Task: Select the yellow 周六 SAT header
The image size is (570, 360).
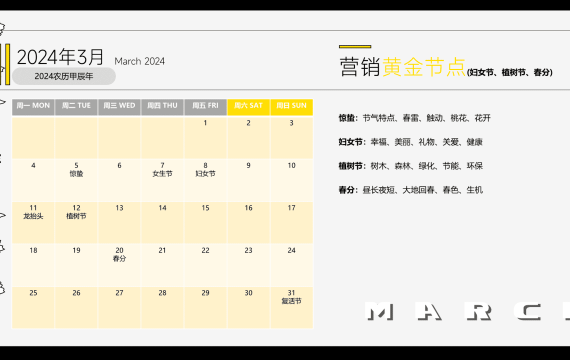Action: (x=248, y=106)
